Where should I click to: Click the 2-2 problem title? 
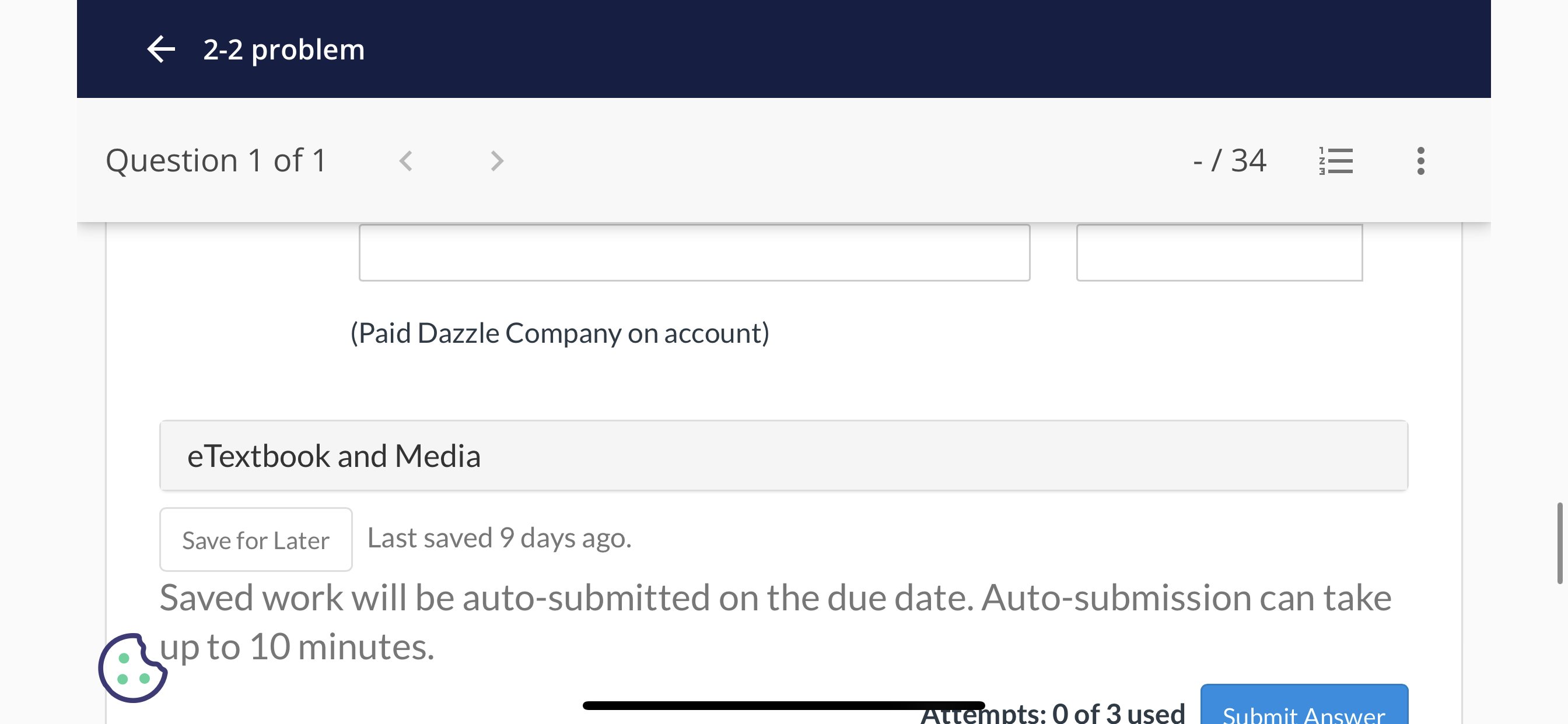(283, 50)
